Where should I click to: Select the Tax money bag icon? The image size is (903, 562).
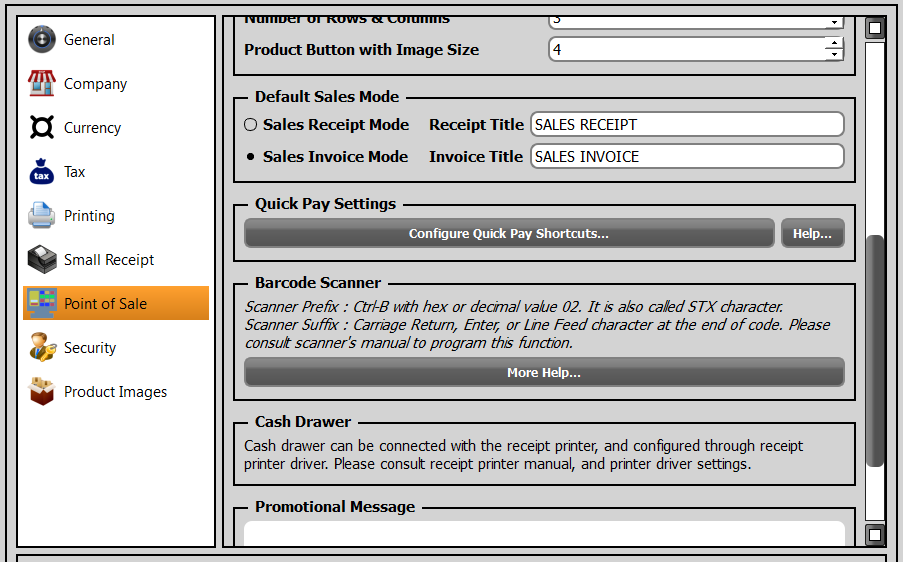tap(41, 172)
